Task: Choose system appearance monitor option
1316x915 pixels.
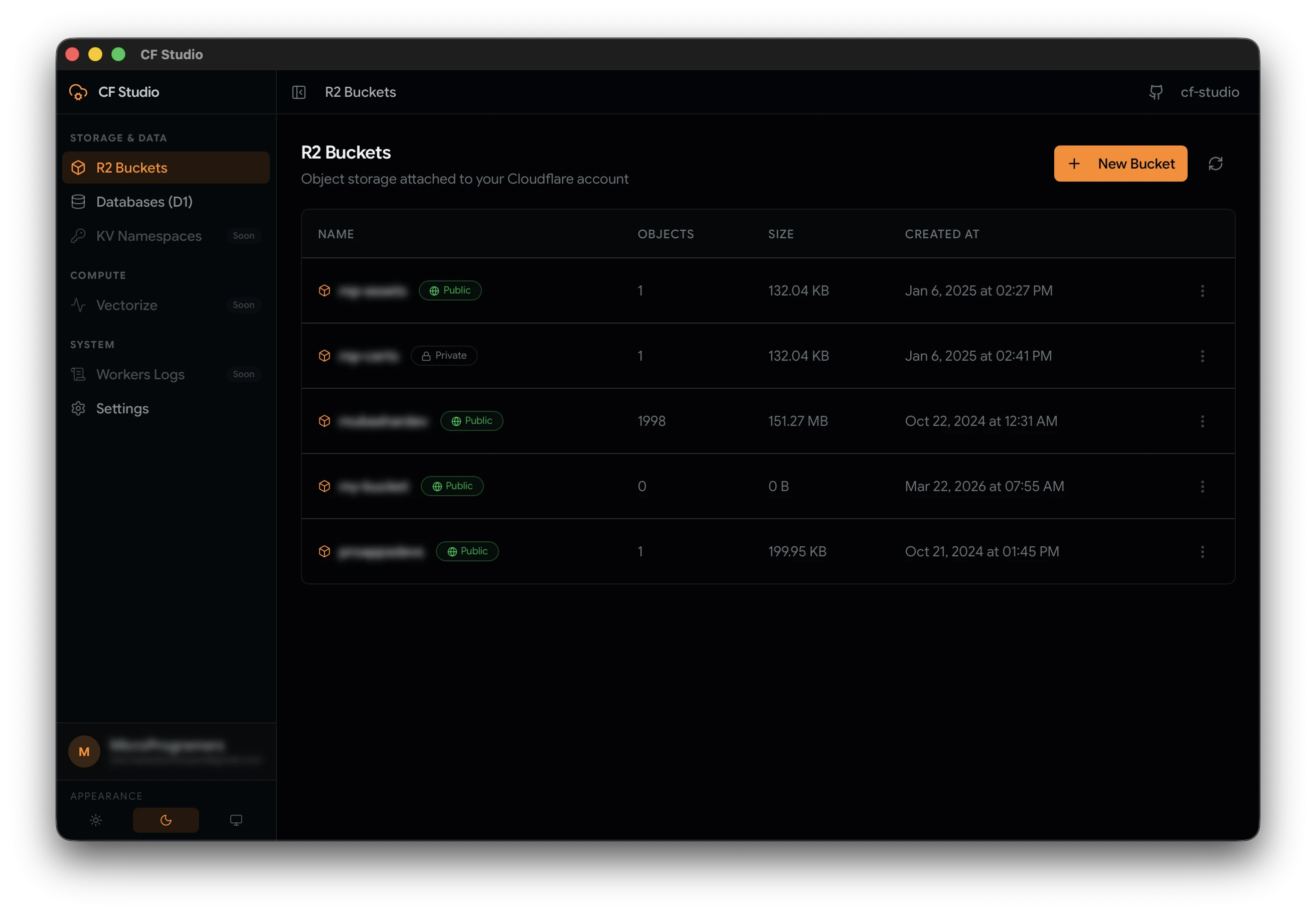Action: [236, 820]
